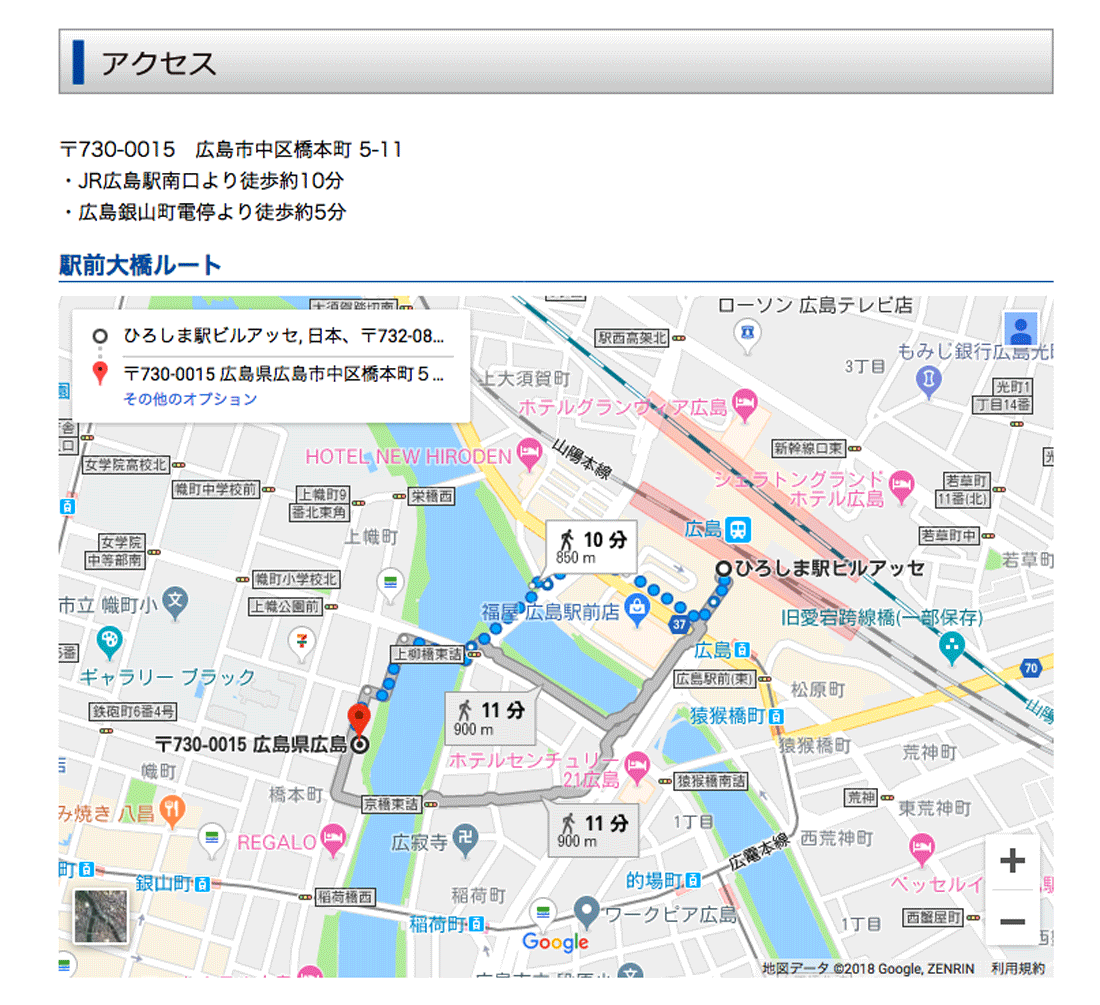Click the route 37 road shield

678,624
